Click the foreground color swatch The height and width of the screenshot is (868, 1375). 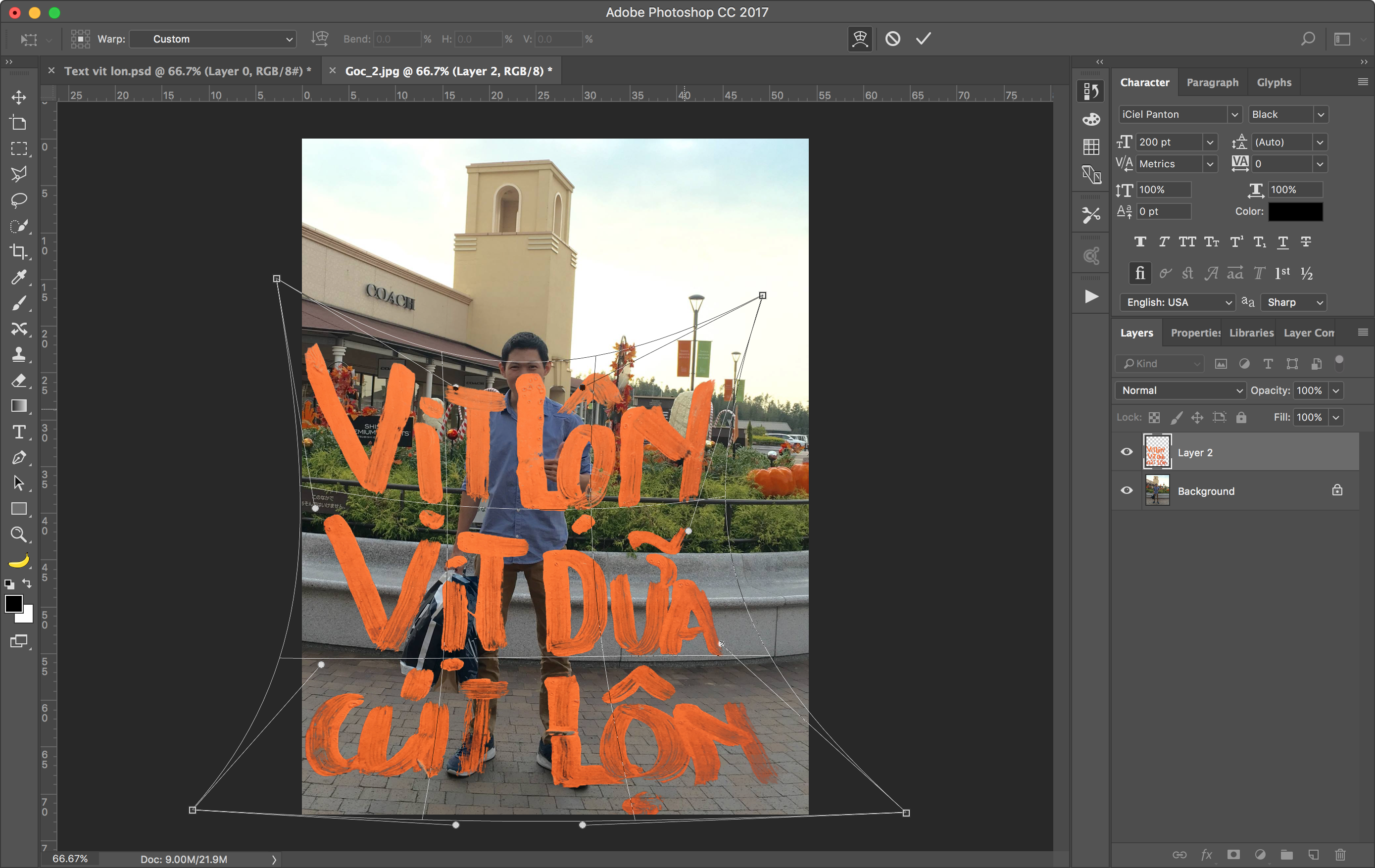[x=14, y=604]
